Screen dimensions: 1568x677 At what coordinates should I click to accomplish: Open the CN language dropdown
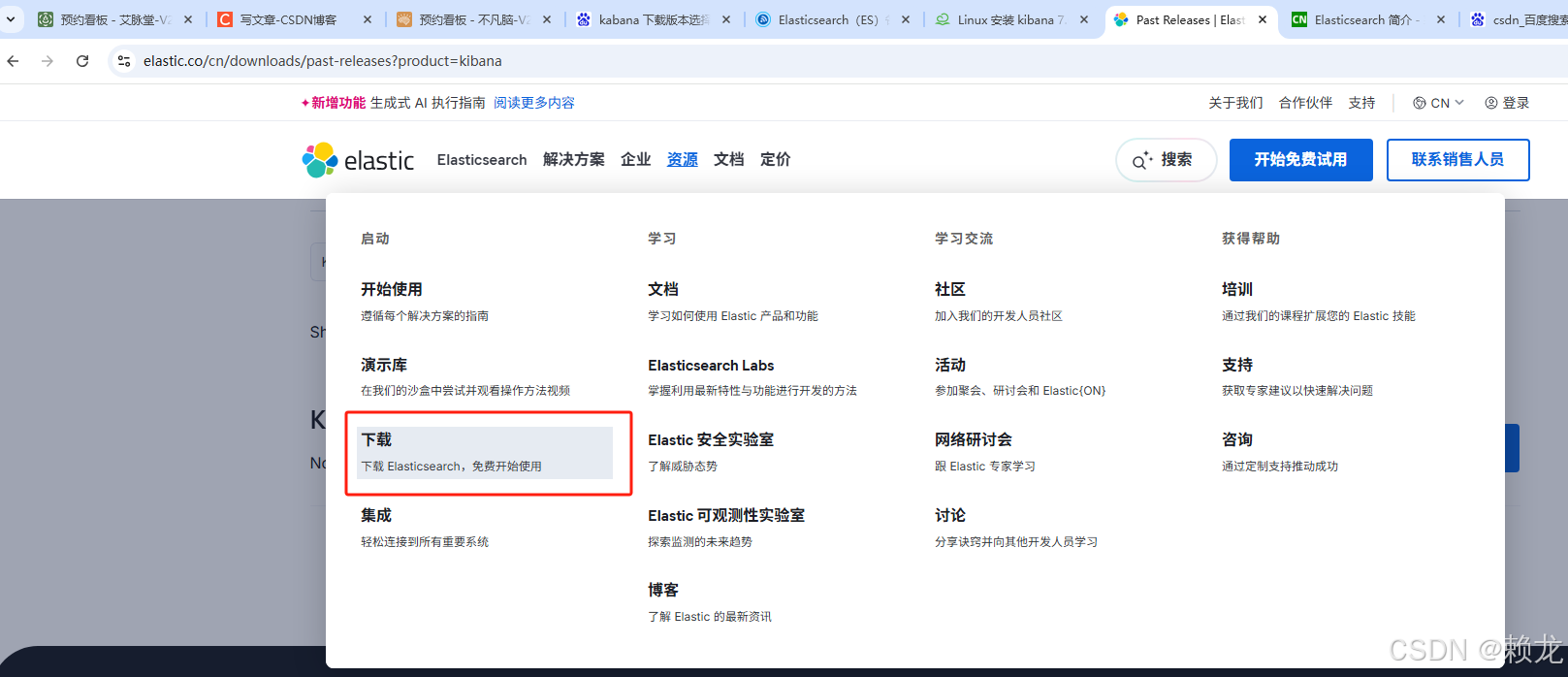(x=1438, y=103)
